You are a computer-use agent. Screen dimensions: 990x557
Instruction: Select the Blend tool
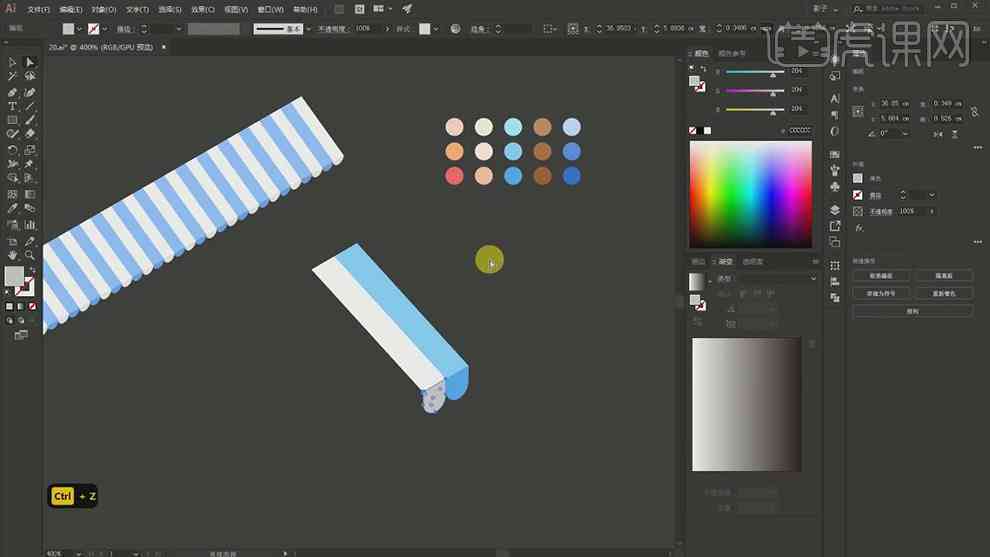(x=29, y=208)
